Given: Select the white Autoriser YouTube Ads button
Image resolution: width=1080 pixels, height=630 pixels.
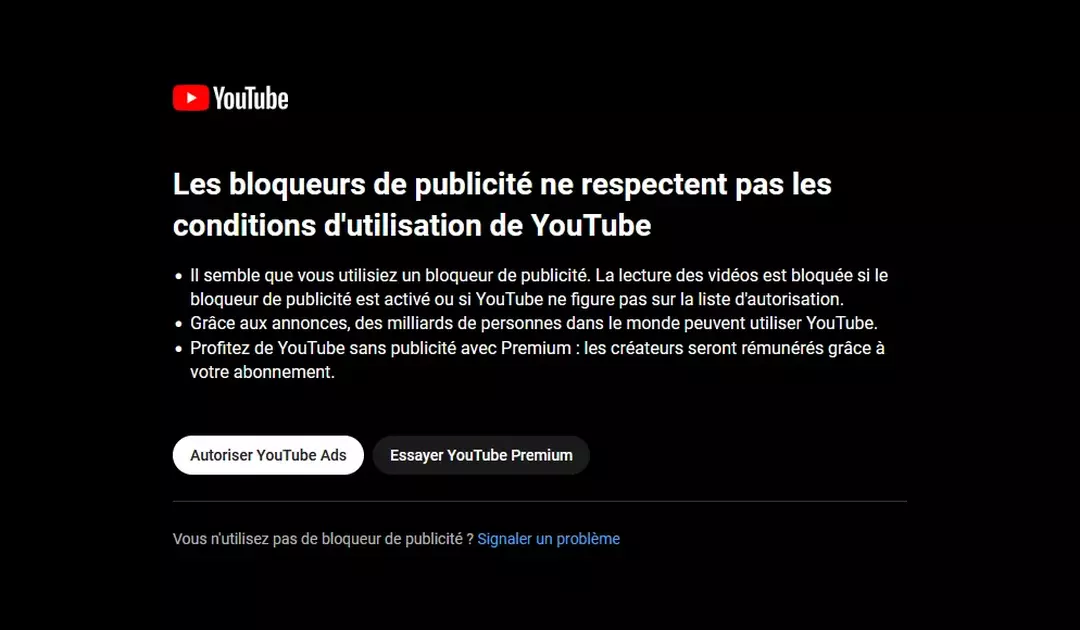Looking at the screenshot, I should pos(268,455).
